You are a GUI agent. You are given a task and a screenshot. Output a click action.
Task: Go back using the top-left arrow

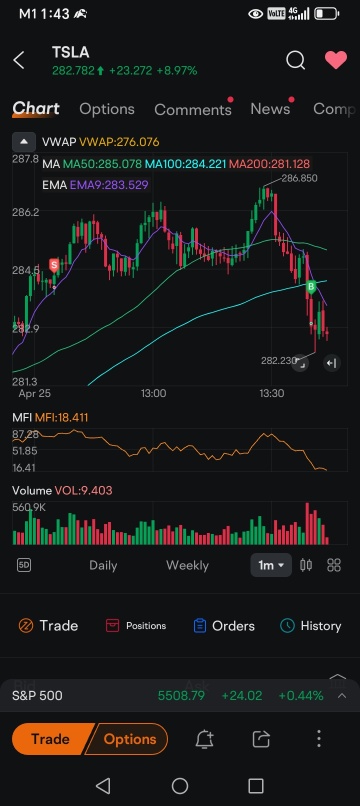tap(19, 61)
